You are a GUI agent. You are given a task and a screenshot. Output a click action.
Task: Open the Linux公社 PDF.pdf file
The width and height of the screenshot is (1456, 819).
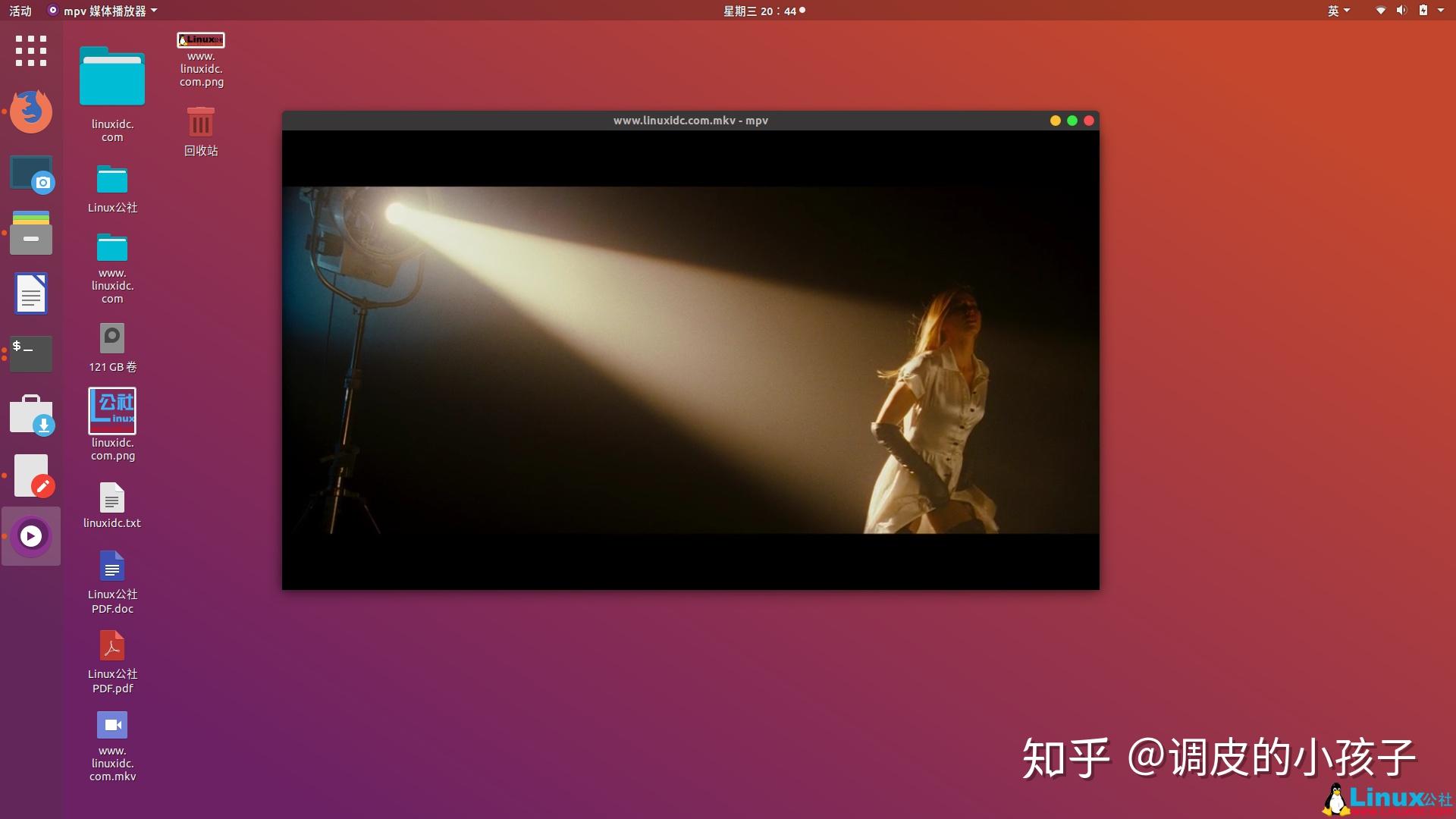pyautogui.click(x=111, y=645)
